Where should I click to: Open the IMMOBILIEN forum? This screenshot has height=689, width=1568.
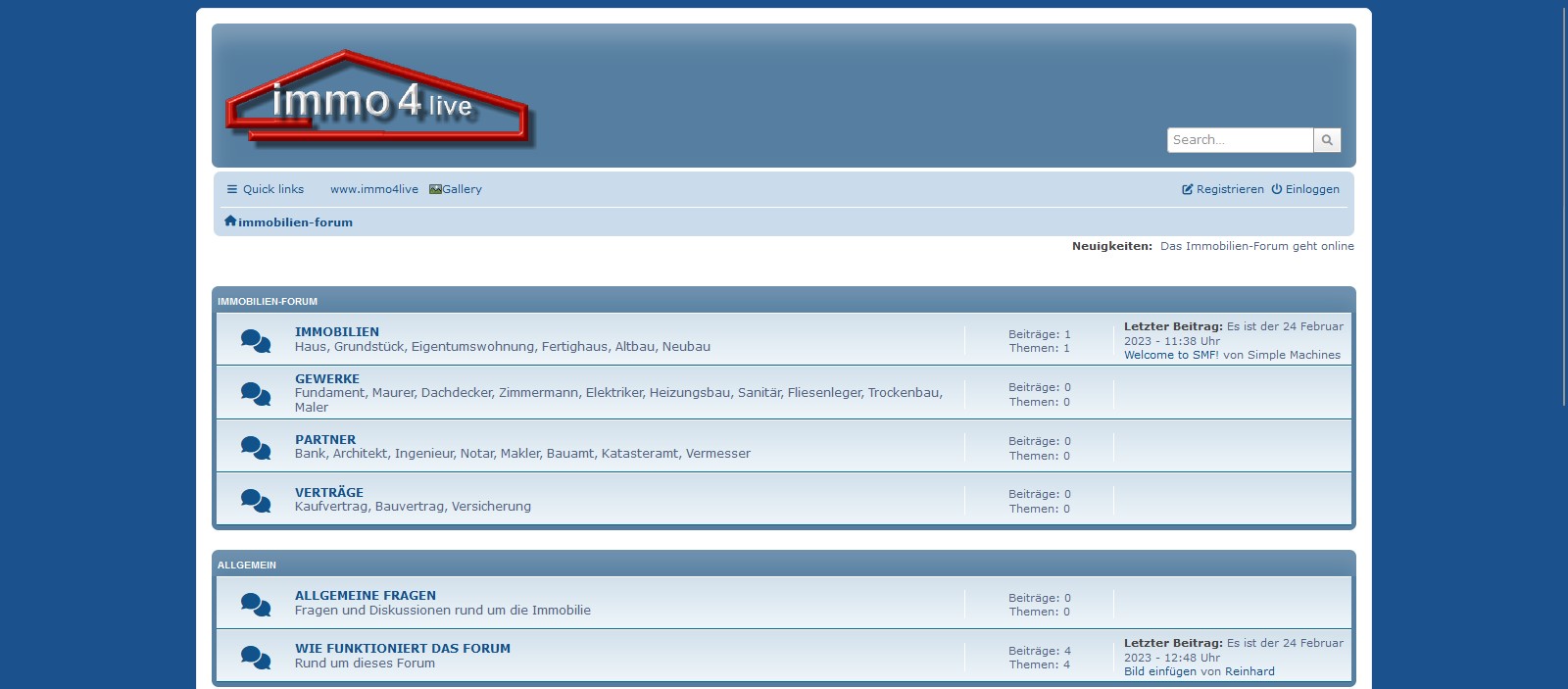[x=337, y=332]
